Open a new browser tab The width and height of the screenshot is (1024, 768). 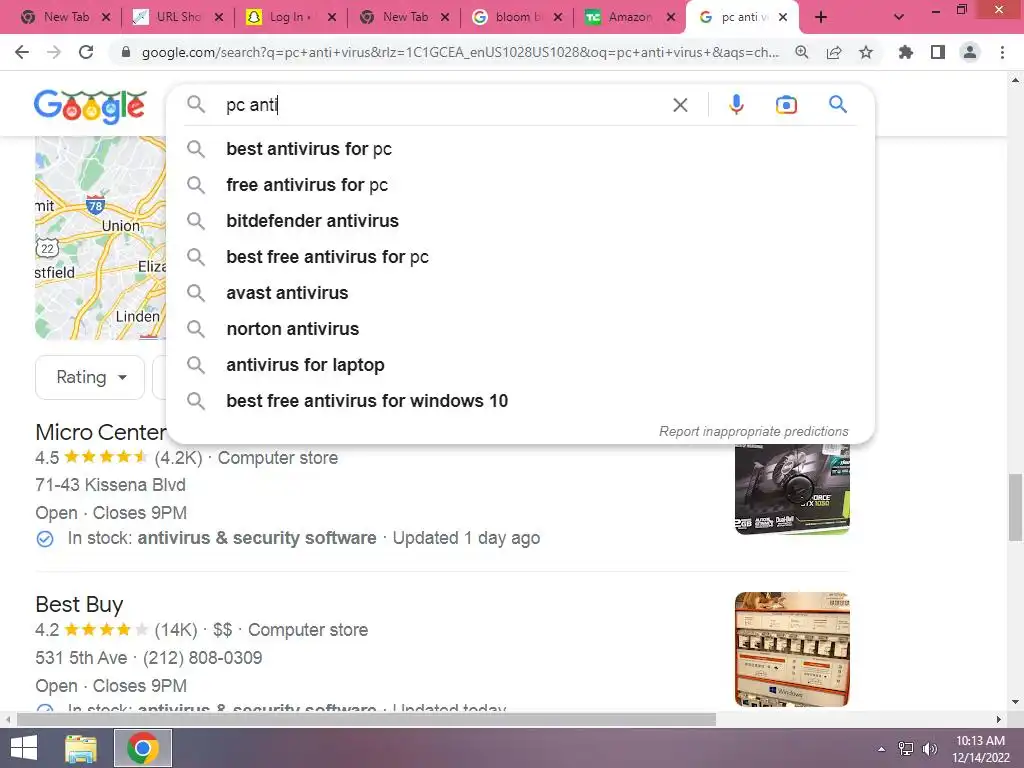point(821,18)
